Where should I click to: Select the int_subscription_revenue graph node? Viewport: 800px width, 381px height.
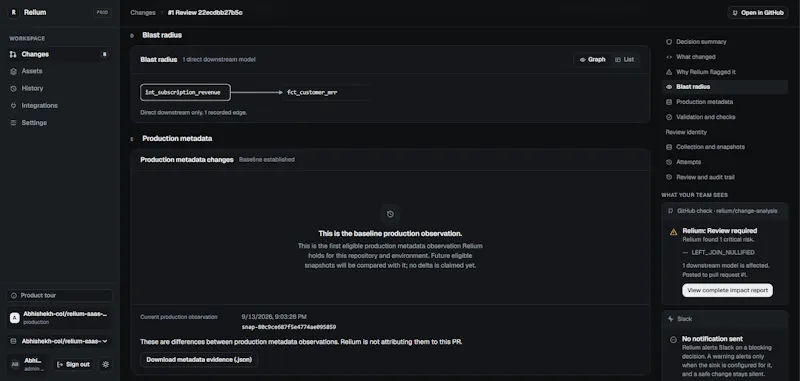(185, 92)
